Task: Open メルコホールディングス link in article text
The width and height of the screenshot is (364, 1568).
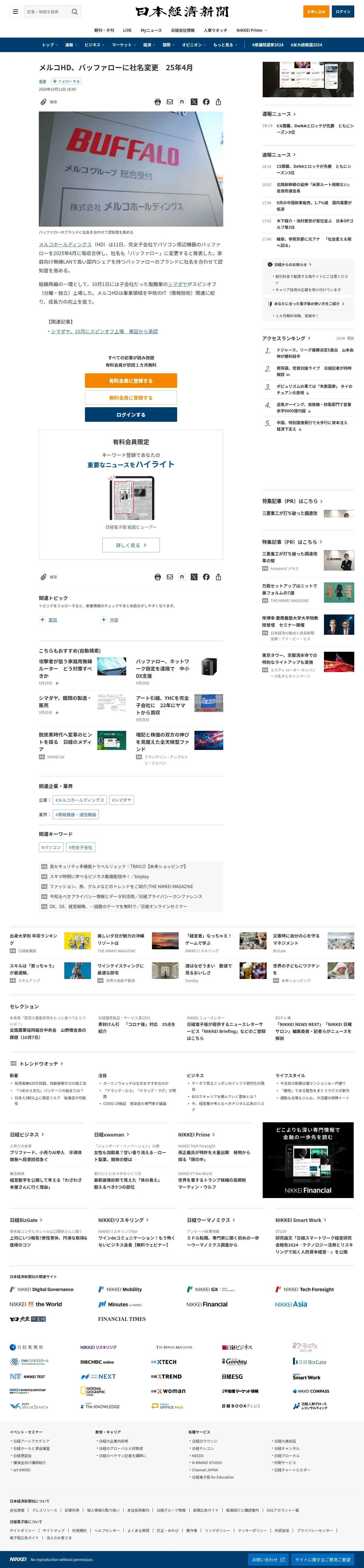Action: 65,244
